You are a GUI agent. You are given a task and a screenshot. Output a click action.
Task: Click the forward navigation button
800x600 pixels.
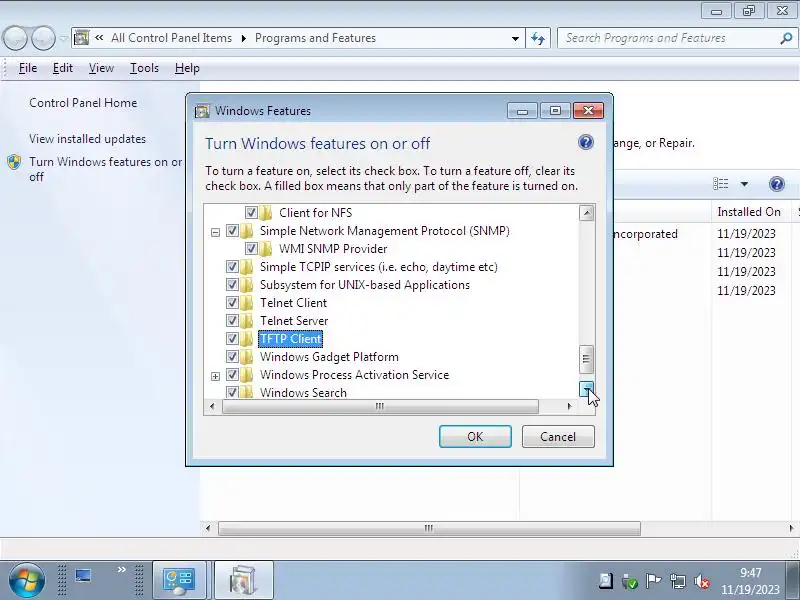[43, 38]
